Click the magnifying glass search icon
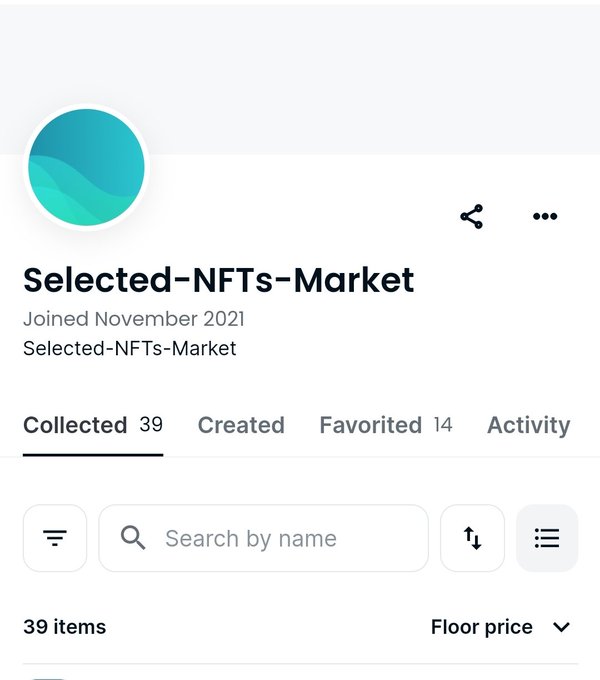This screenshot has height=680, width=600. 133,538
